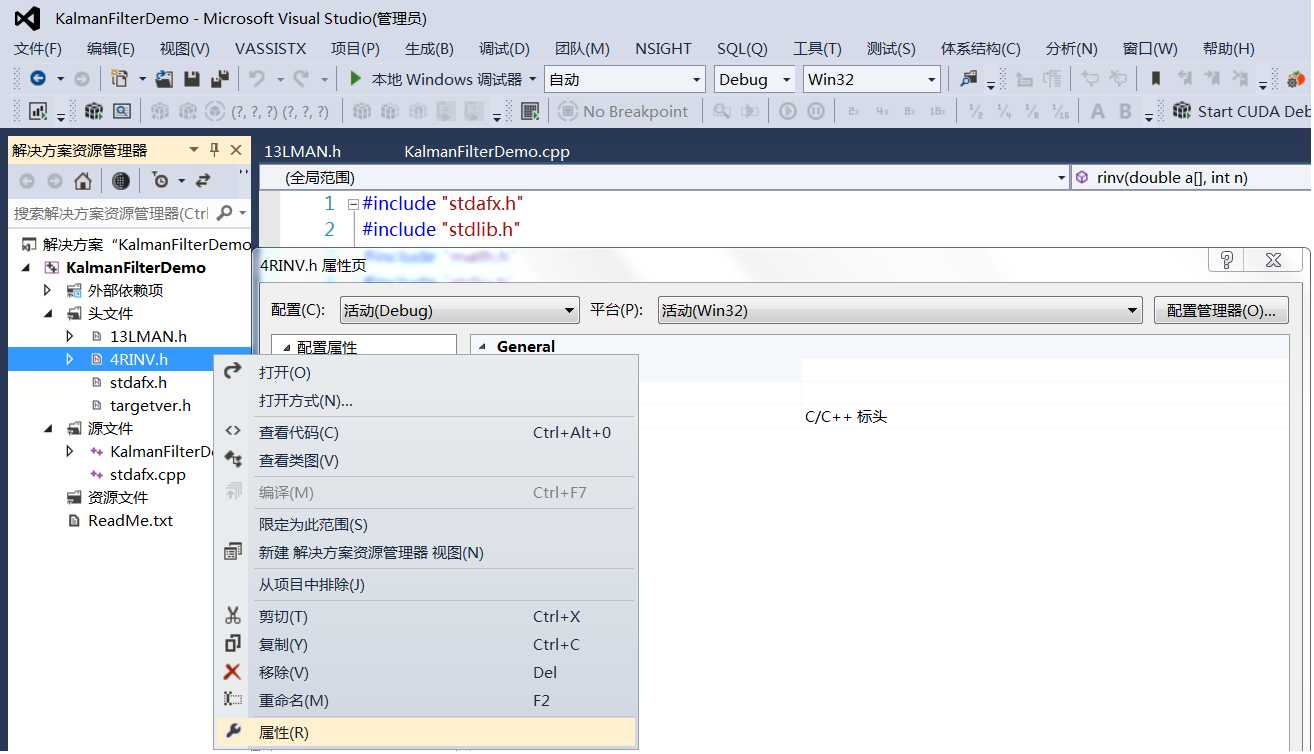The width and height of the screenshot is (1314, 754).
Task: Click the globe view icon in Solution Explorer
Action: pyautogui.click(x=121, y=181)
